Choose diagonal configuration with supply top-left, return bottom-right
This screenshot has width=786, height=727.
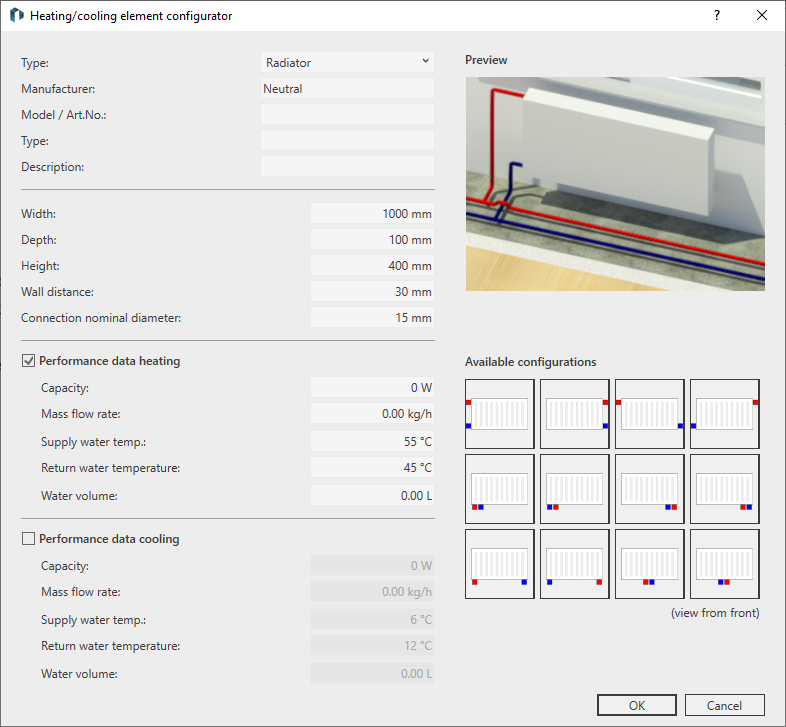[x=650, y=414]
